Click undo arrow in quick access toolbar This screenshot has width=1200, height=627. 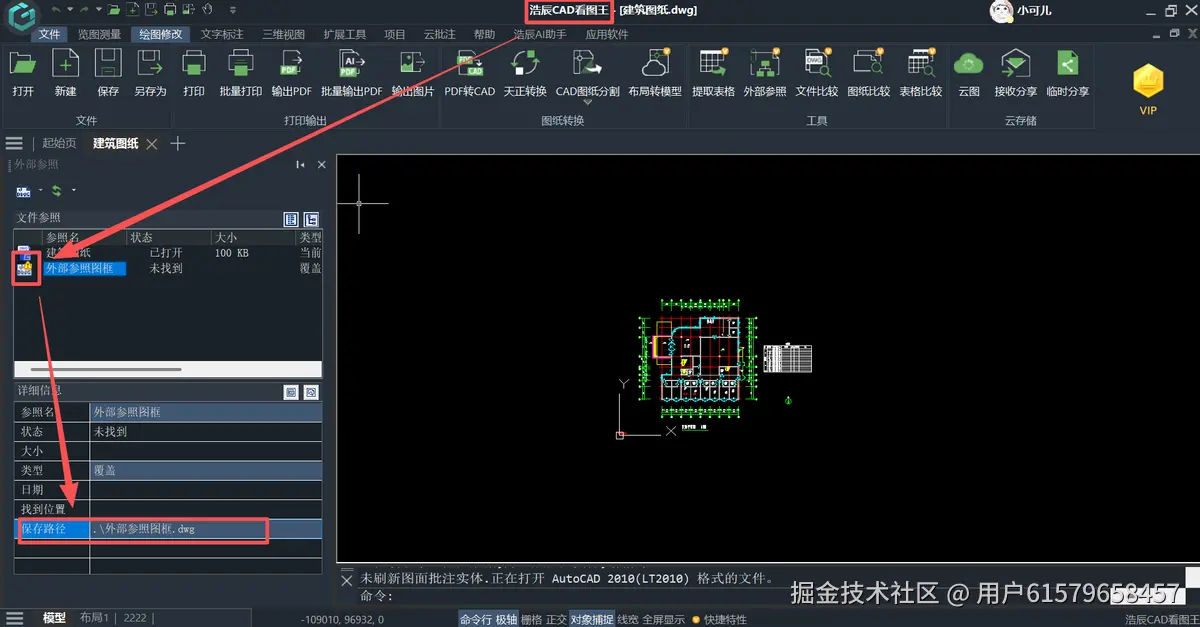[x=57, y=10]
